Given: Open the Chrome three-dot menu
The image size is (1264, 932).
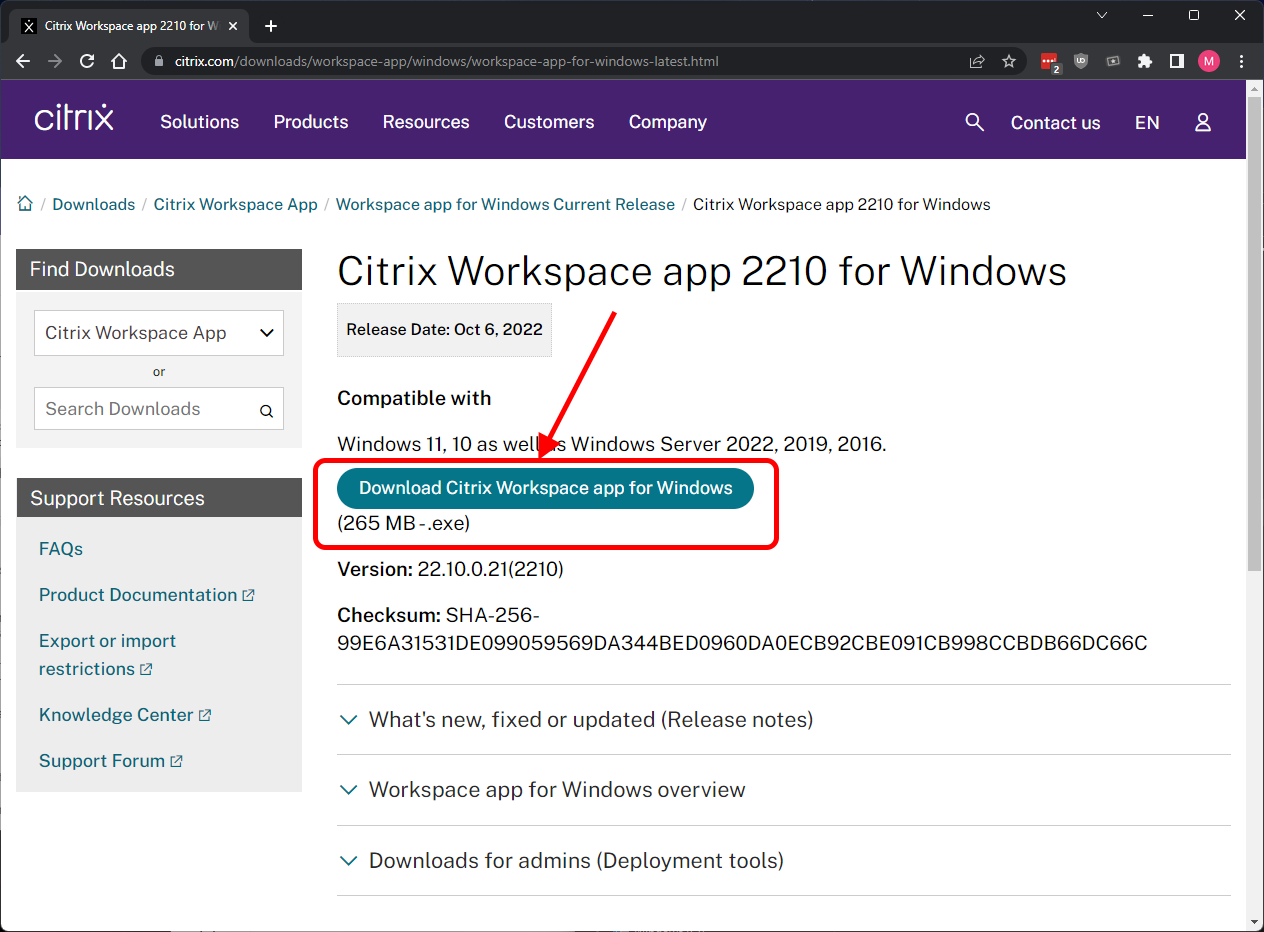Looking at the screenshot, I should point(1241,61).
